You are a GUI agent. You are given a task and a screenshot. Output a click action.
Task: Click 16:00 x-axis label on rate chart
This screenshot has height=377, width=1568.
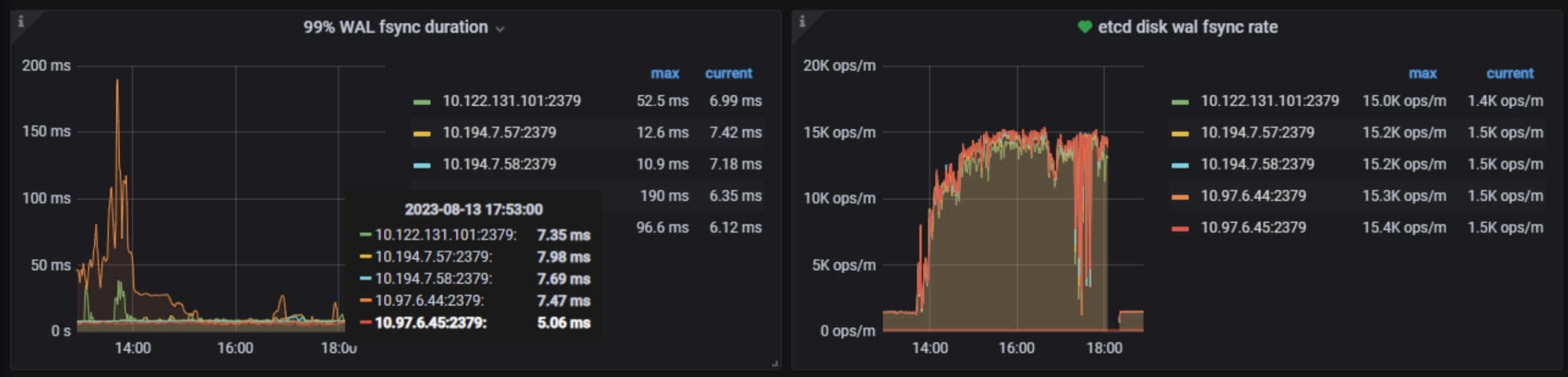point(1016,348)
